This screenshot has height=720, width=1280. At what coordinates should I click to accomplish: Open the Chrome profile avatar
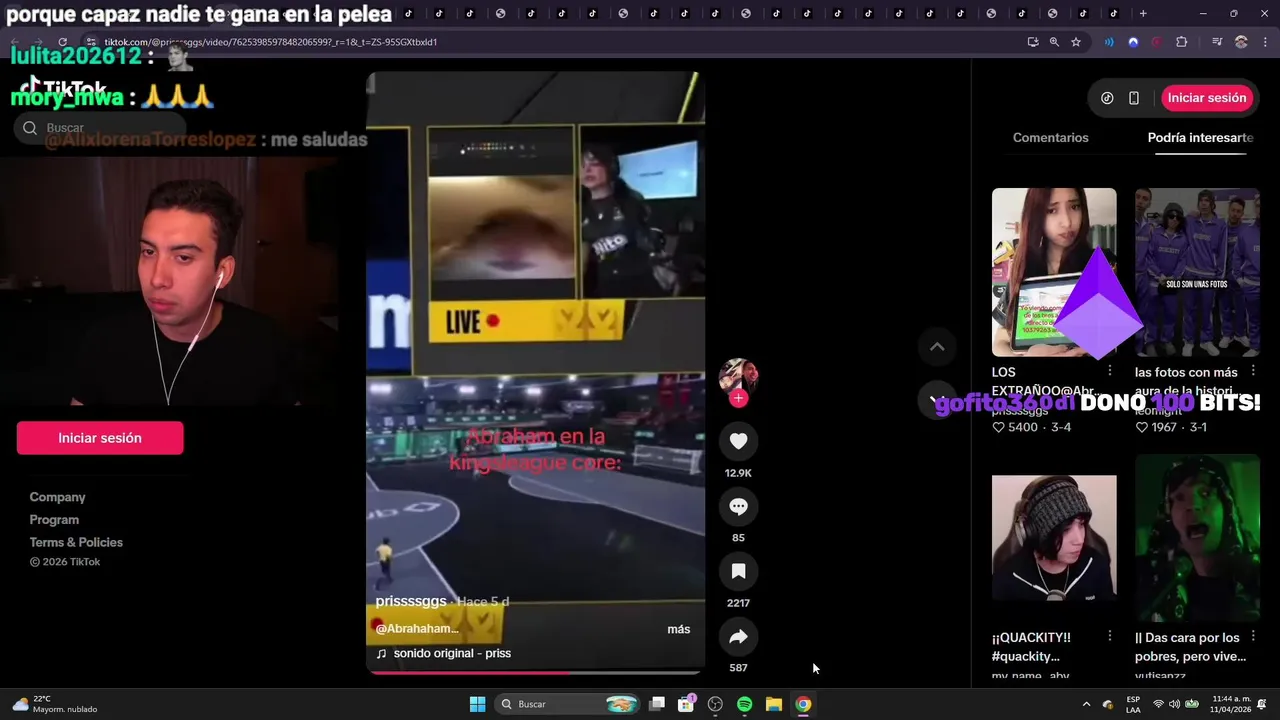point(1241,42)
